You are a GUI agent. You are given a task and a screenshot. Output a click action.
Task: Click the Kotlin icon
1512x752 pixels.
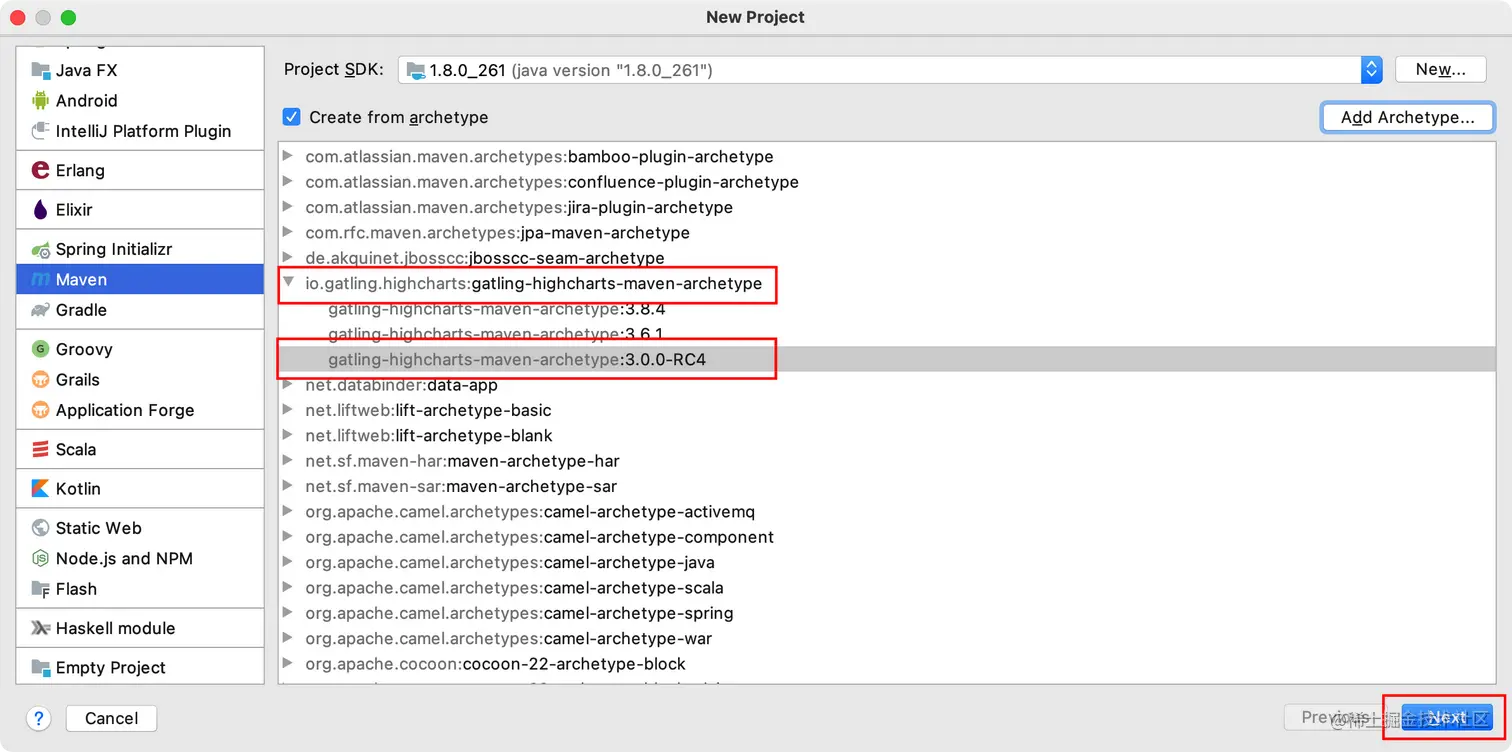(x=40, y=489)
